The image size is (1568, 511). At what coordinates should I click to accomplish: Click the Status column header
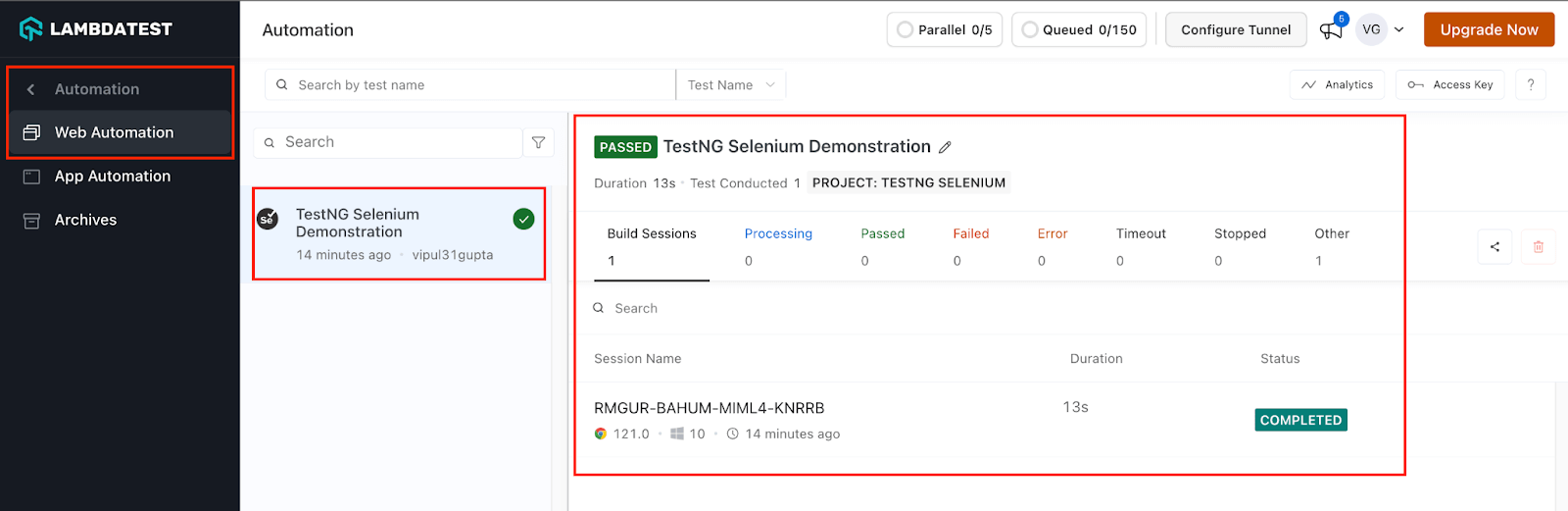pyautogui.click(x=1280, y=359)
